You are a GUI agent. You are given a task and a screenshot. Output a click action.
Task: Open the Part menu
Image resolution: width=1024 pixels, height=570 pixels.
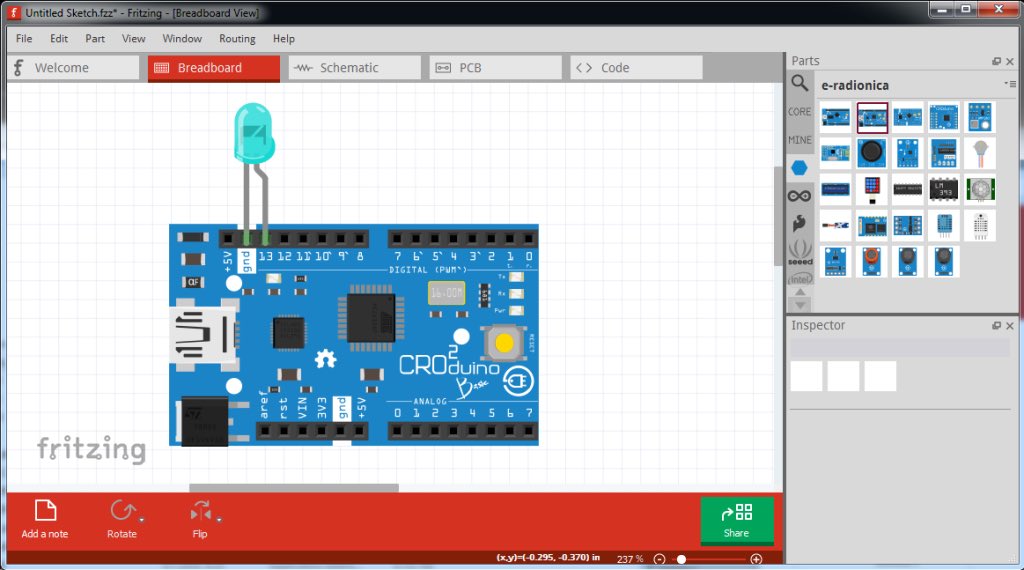click(x=95, y=39)
